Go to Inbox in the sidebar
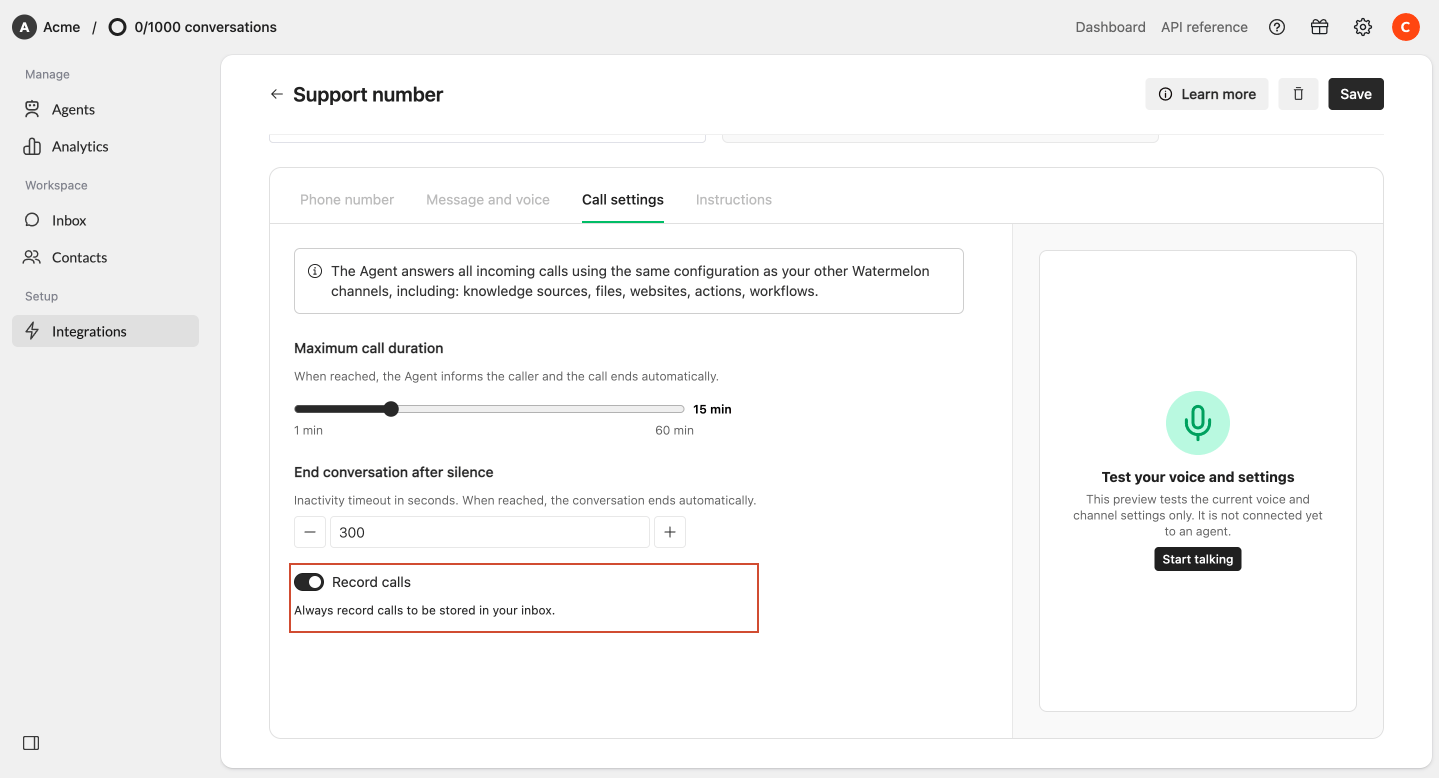Screen dimensions: 1439x778 click(x=105, y=220)
